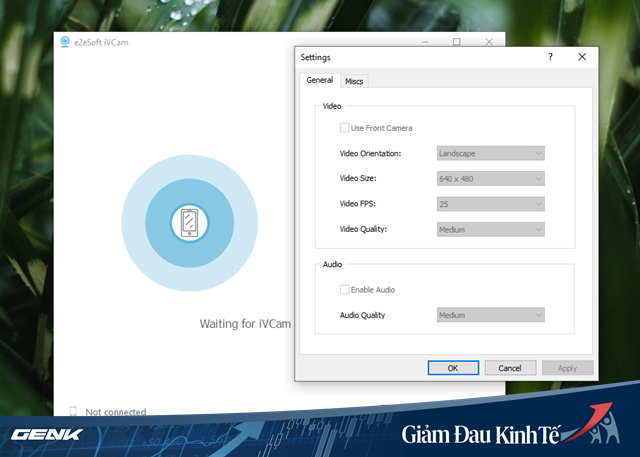Click the Apply button
Screen dimensions: 640x457
point(567,368)
